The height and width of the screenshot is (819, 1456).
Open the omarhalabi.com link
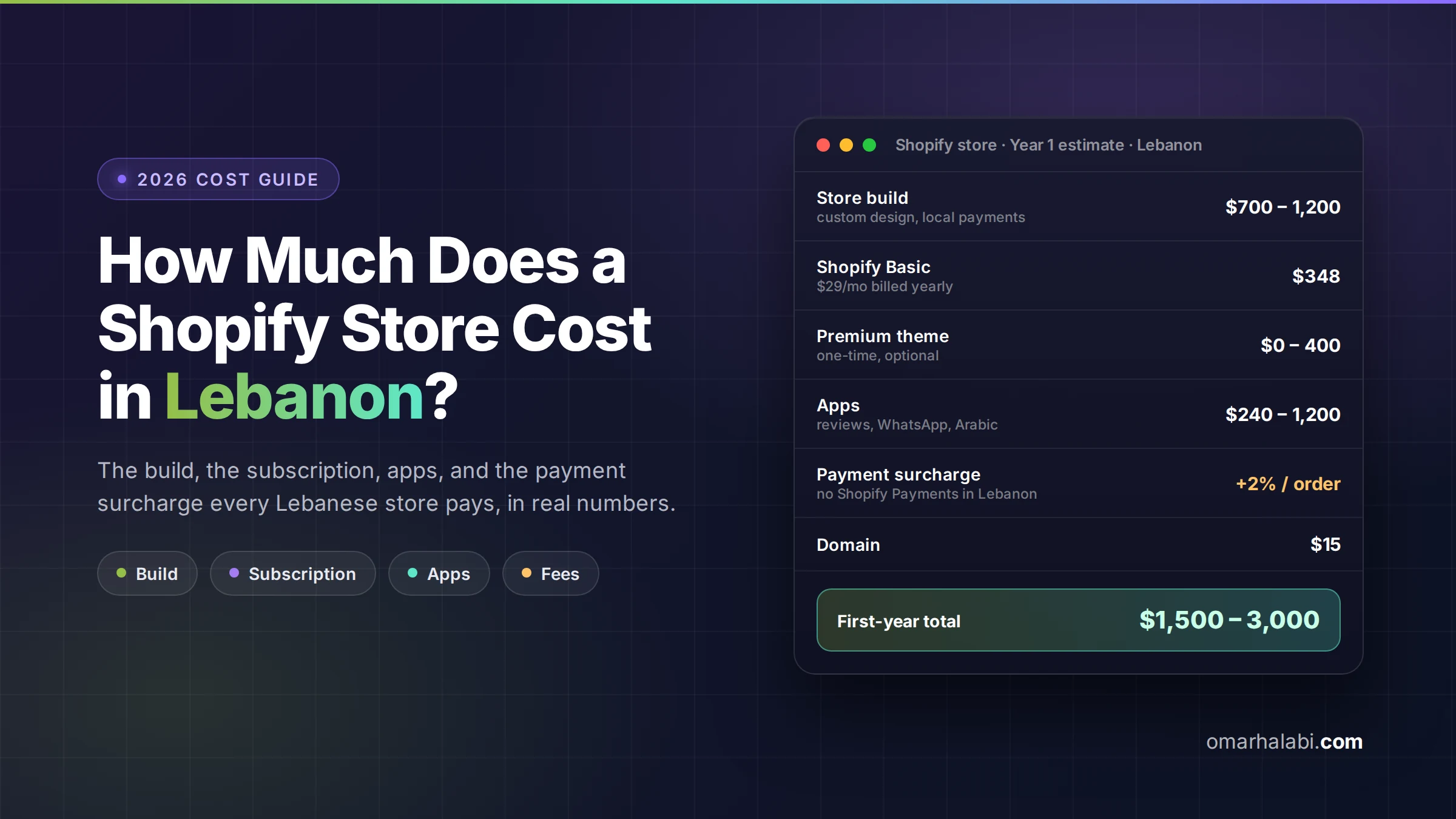(x=1284, y=741)
